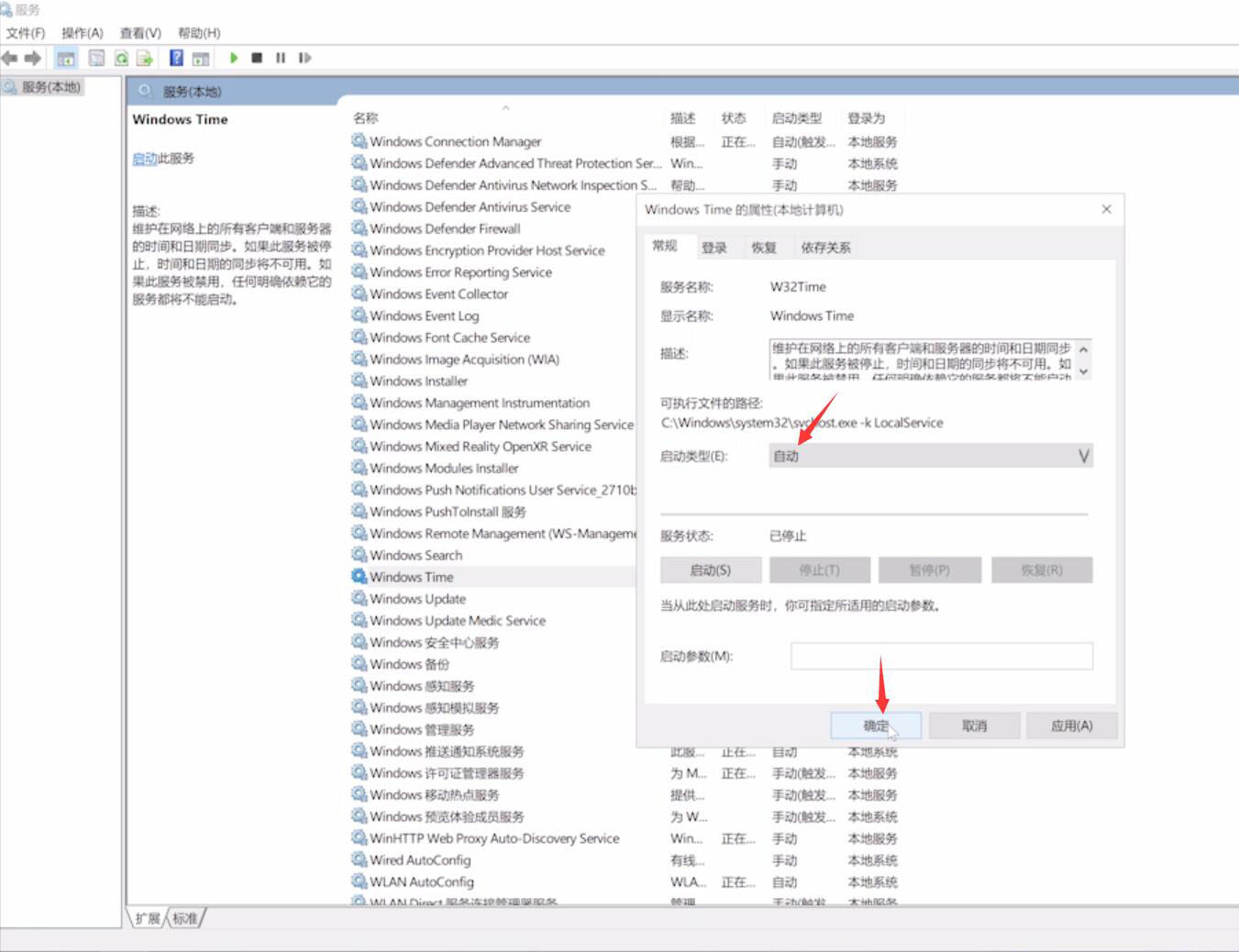Select the 常规 tab in the properties dialog

[x=665, y=246]
